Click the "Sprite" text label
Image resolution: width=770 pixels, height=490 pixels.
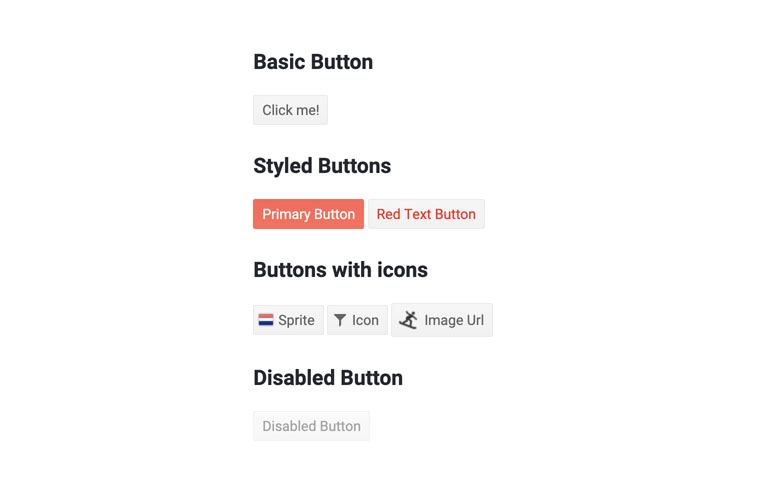tap(296, 320)
